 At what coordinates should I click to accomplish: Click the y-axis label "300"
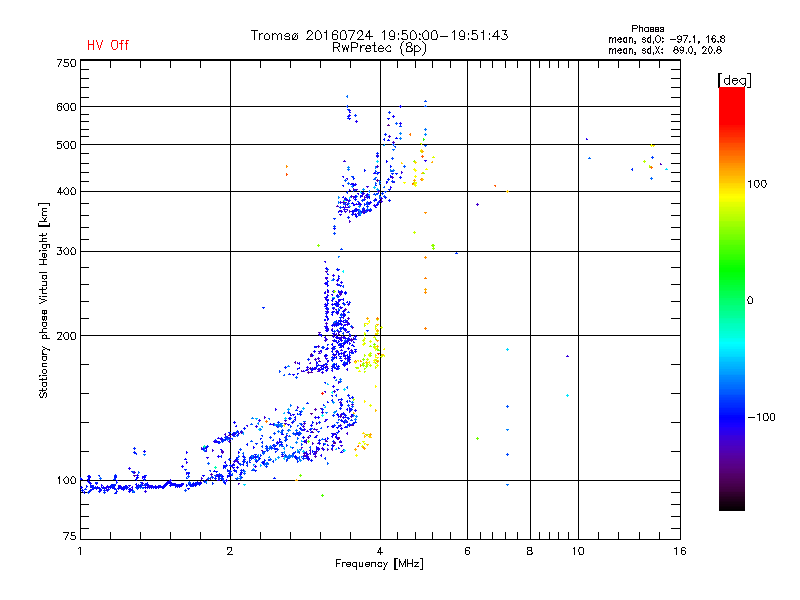click(66, 252)
